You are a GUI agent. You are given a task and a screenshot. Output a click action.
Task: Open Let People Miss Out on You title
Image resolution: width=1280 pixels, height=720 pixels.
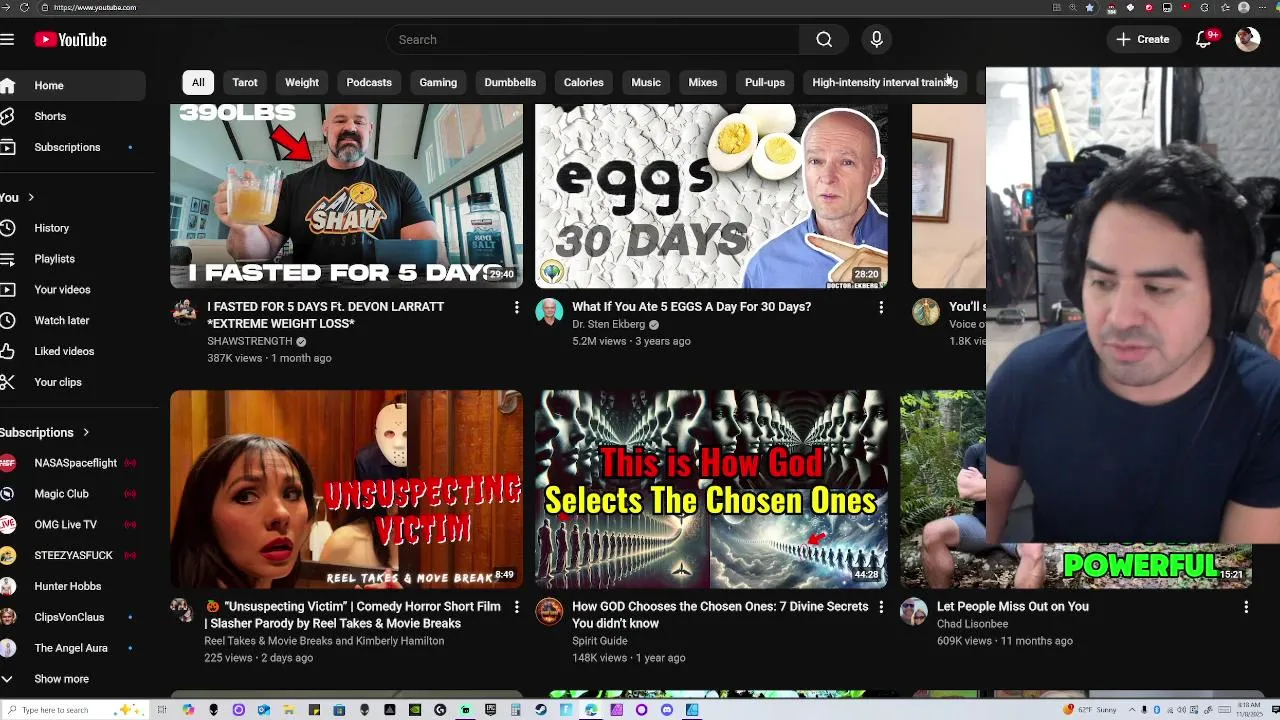click(x=1013, y=606)
